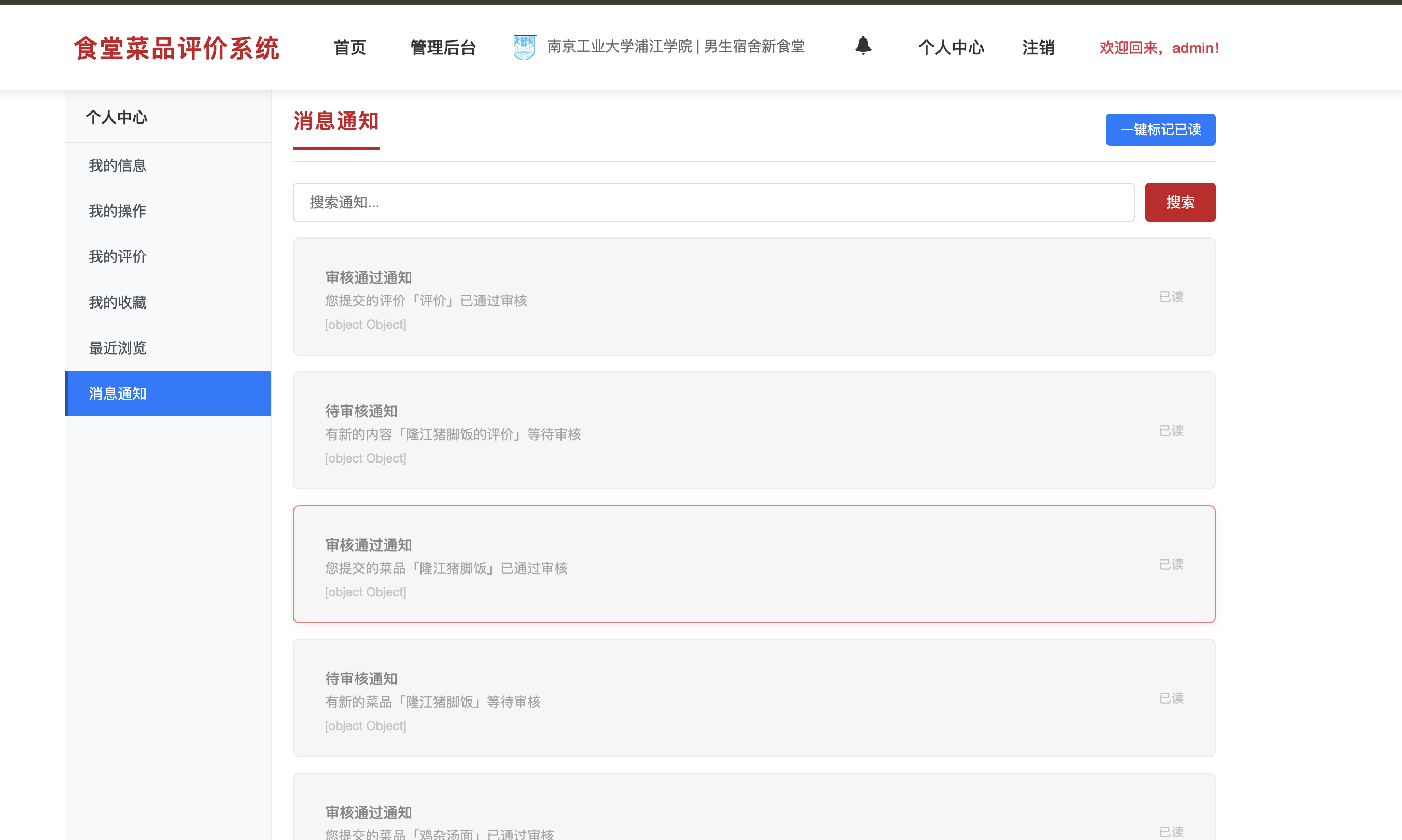Click the 食堂菜品评价系统 site title

[x=177, y=48]
